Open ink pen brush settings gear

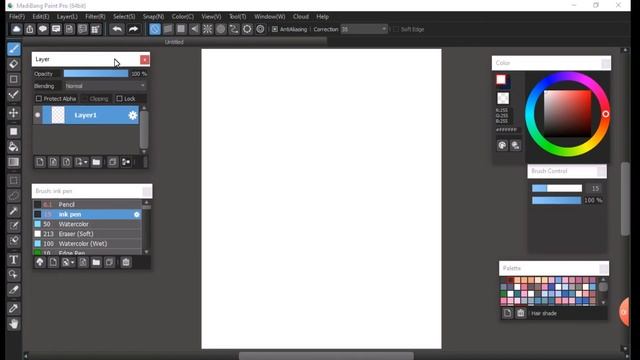click(x=137, y=214)
